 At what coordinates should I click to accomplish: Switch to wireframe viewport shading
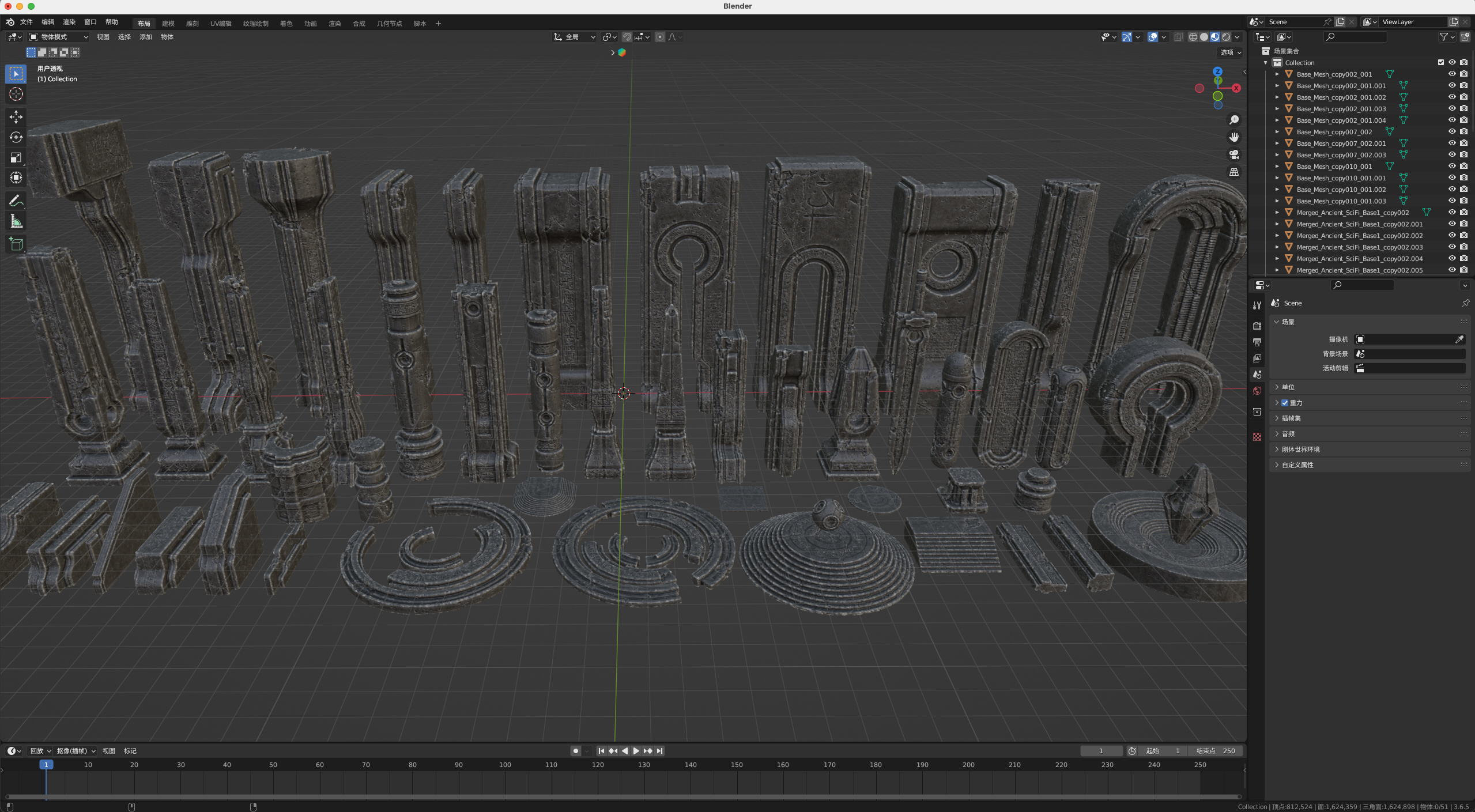(x=1193, y=37)
